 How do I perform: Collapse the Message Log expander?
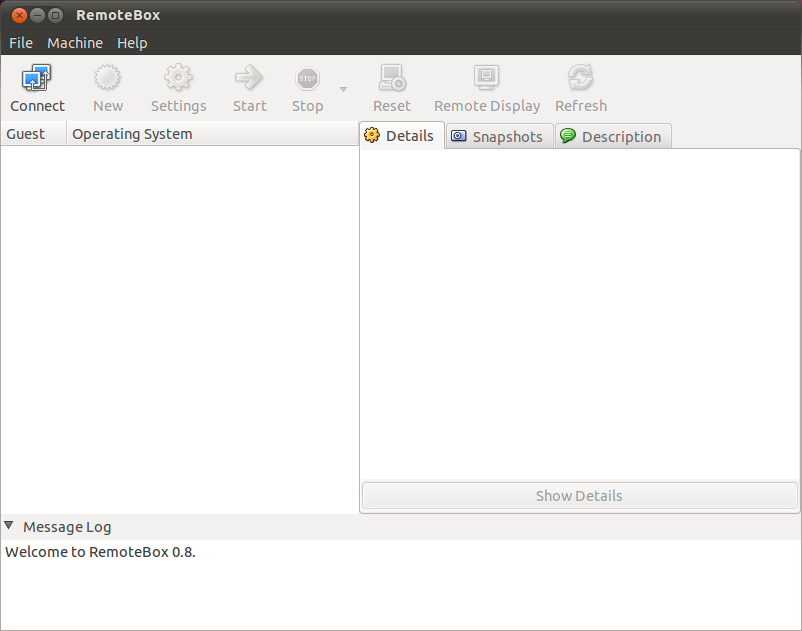[x=9, y=526]
